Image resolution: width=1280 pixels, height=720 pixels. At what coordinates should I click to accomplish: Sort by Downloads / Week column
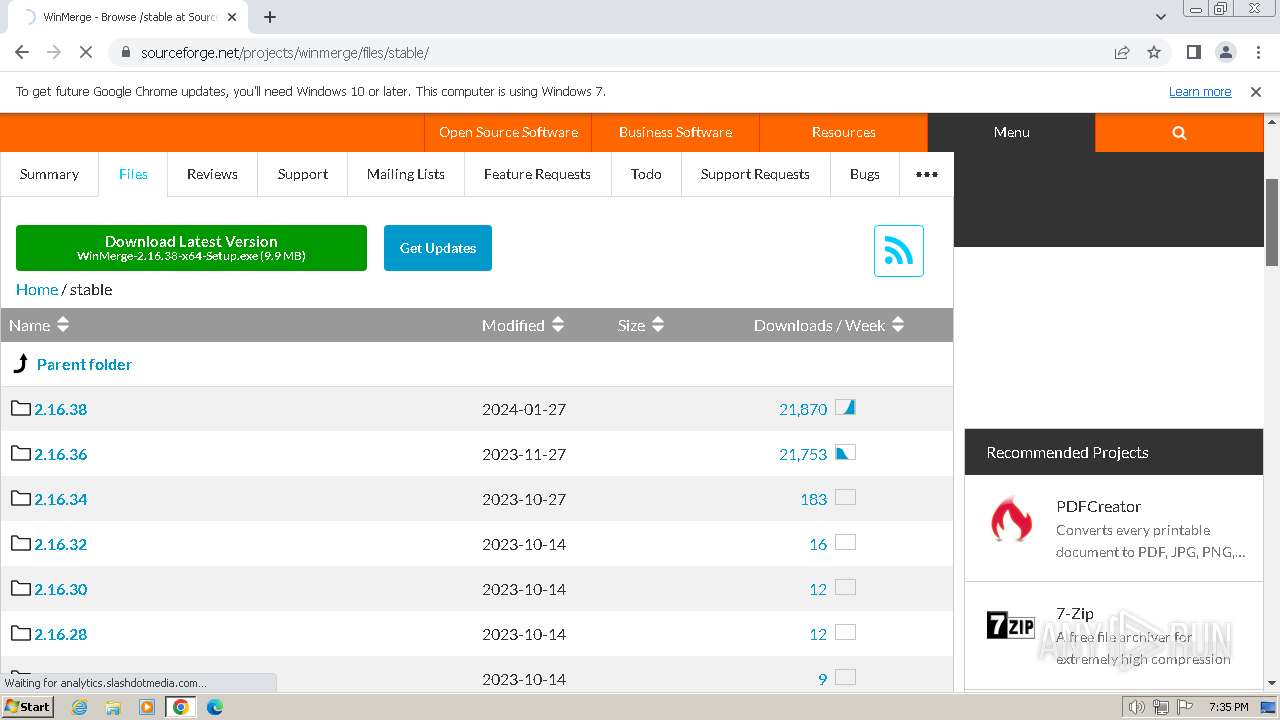pyautogui.click(x=829, y=325)
